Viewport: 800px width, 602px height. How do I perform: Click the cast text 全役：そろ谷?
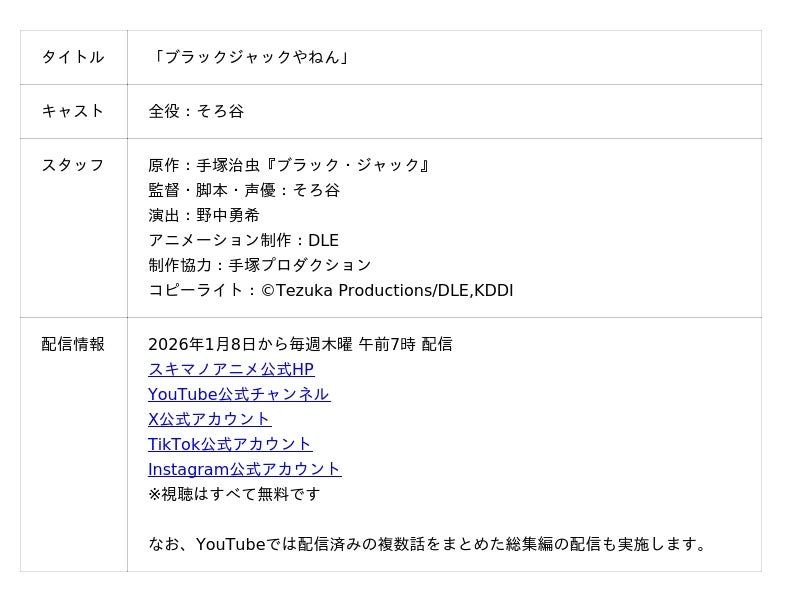196,111
